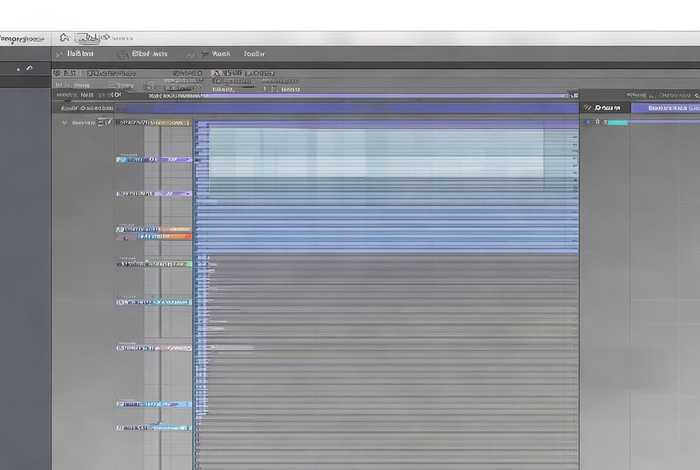Open the dropdown field in the top track row
The image size is (700, 470).
coord(155,122)
